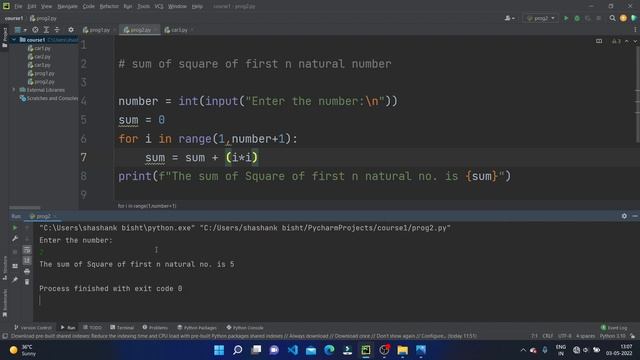
Task: Open the IDE updates orange circle icon
Action: click(623, 18)
